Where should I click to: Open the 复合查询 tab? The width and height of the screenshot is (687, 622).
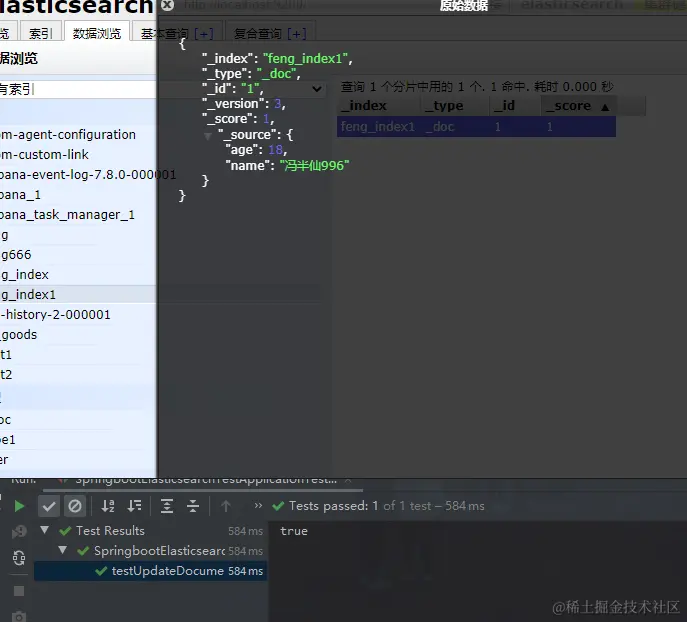(258, 33)
